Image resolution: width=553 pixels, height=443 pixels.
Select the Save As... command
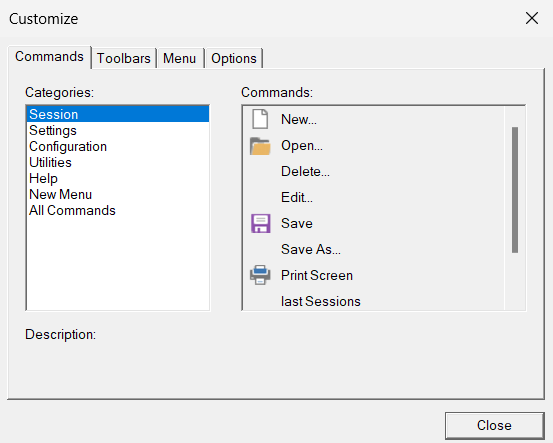point(311,249)
